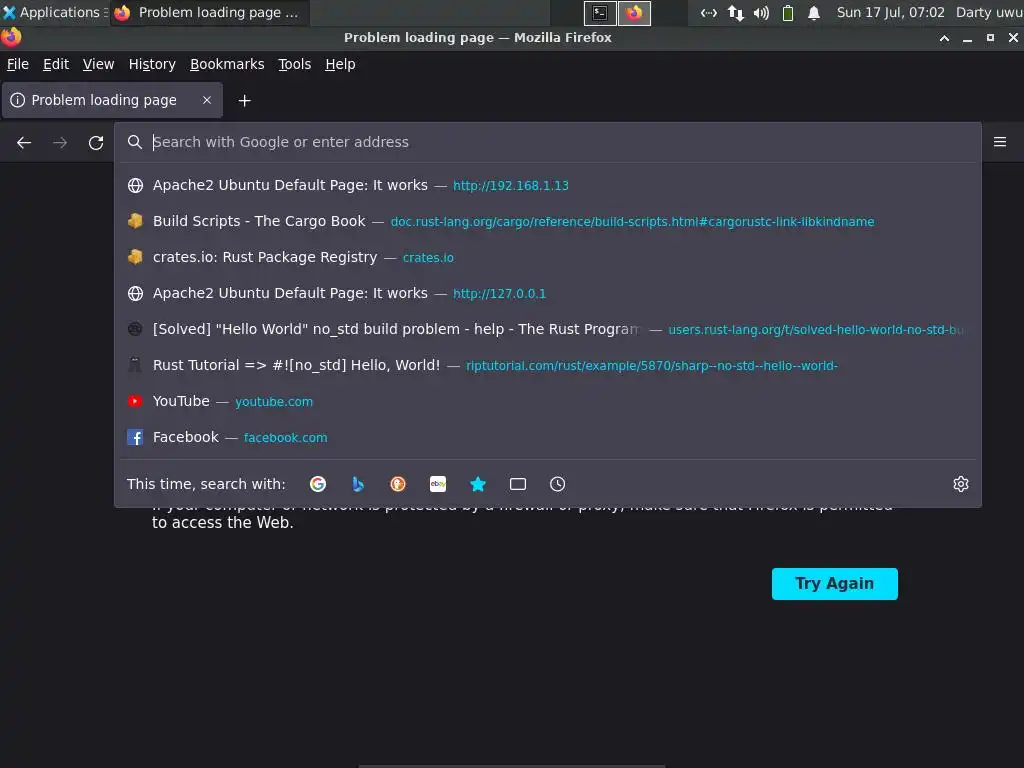Click the magnifier icon in address bar
The height and width of the screenshot is (768, 1024).
135,142
